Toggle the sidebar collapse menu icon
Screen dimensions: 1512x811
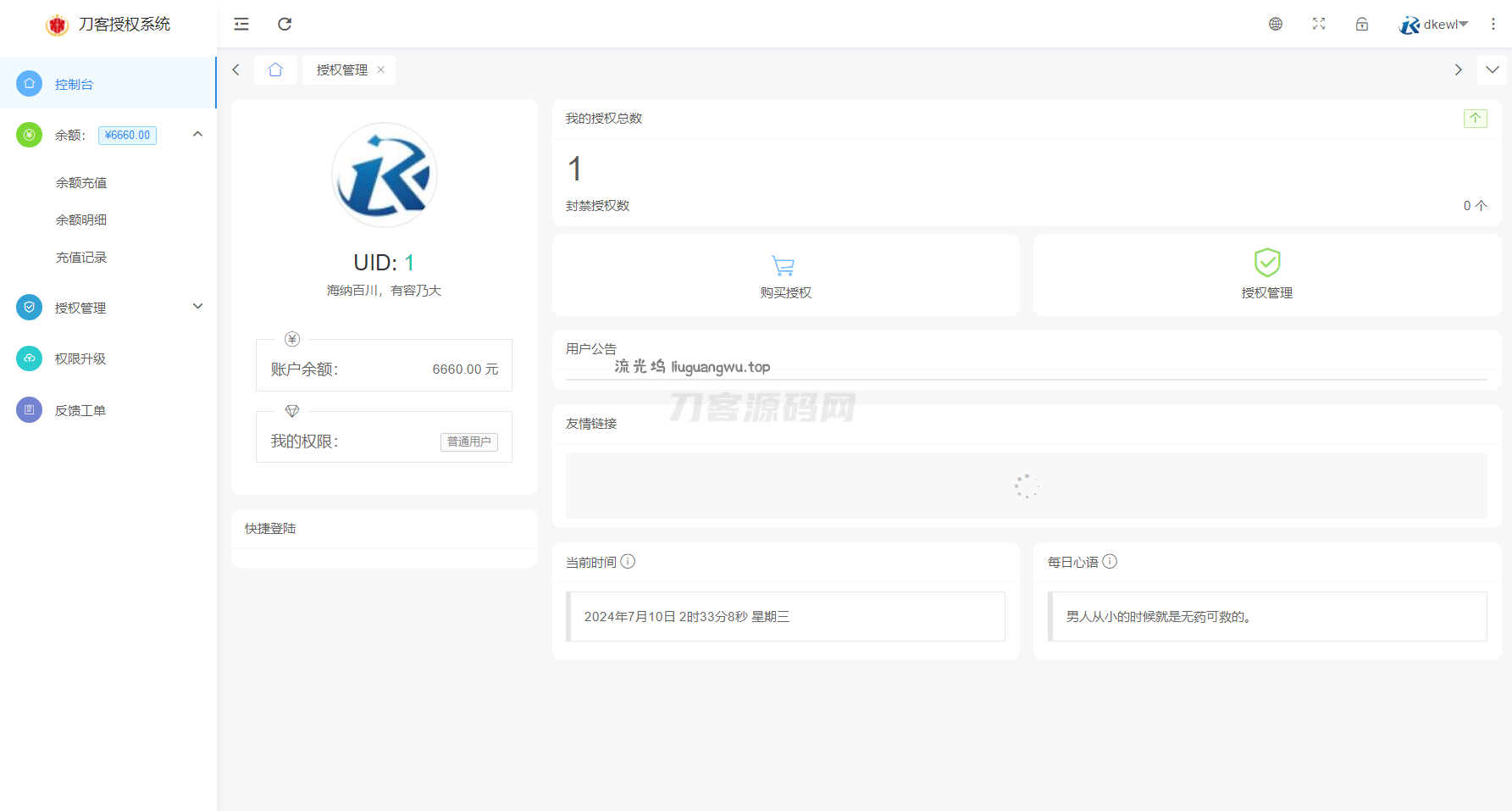coord(241,24)
